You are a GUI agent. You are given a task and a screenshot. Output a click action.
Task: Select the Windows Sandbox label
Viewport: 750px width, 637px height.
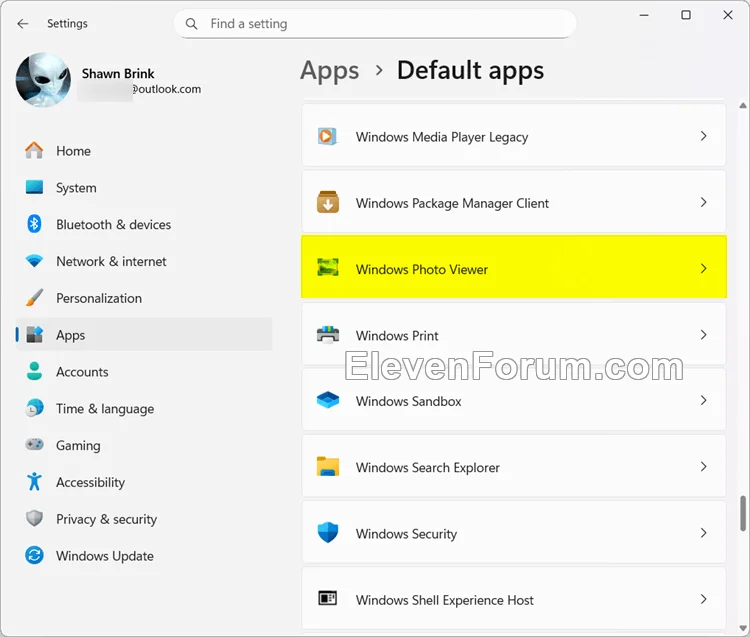[x=408, y=401]
